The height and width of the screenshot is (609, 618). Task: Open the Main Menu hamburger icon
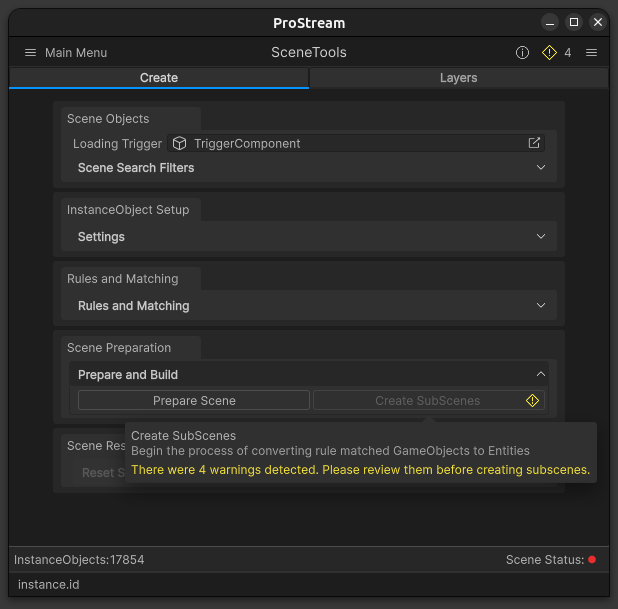(x=30, y=52)
